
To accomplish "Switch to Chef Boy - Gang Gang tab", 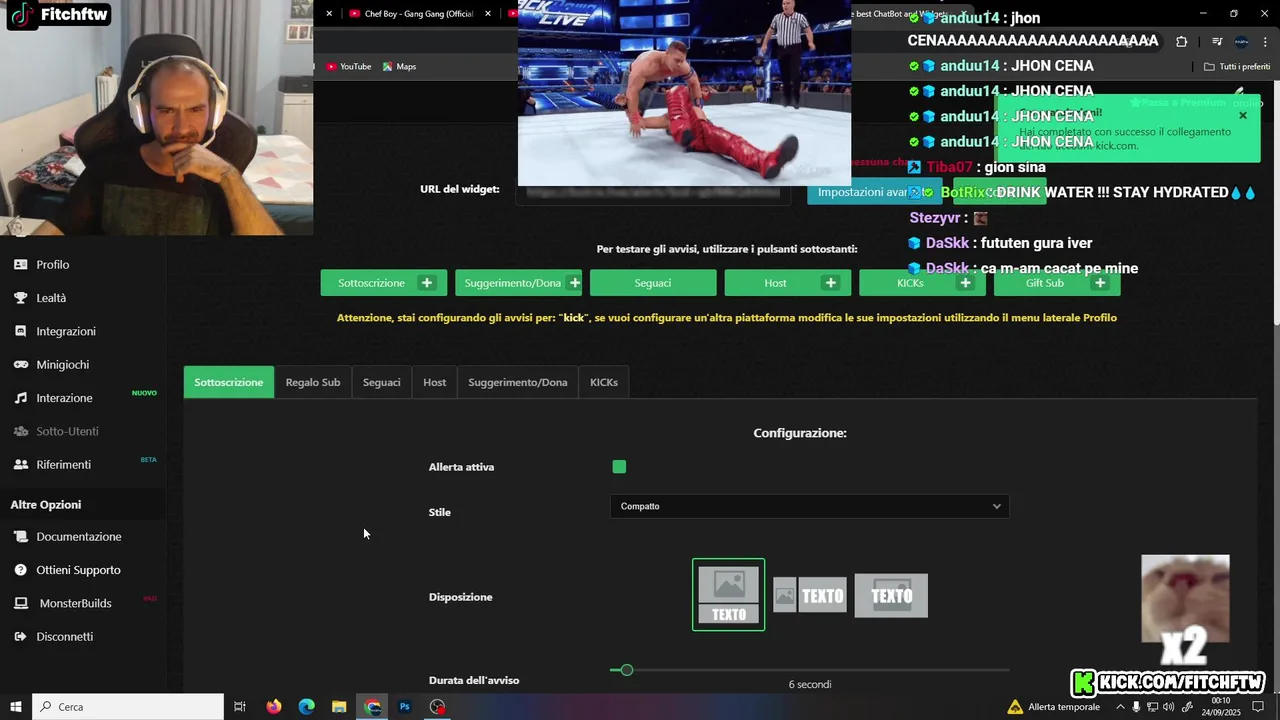I will click(412, 14).
